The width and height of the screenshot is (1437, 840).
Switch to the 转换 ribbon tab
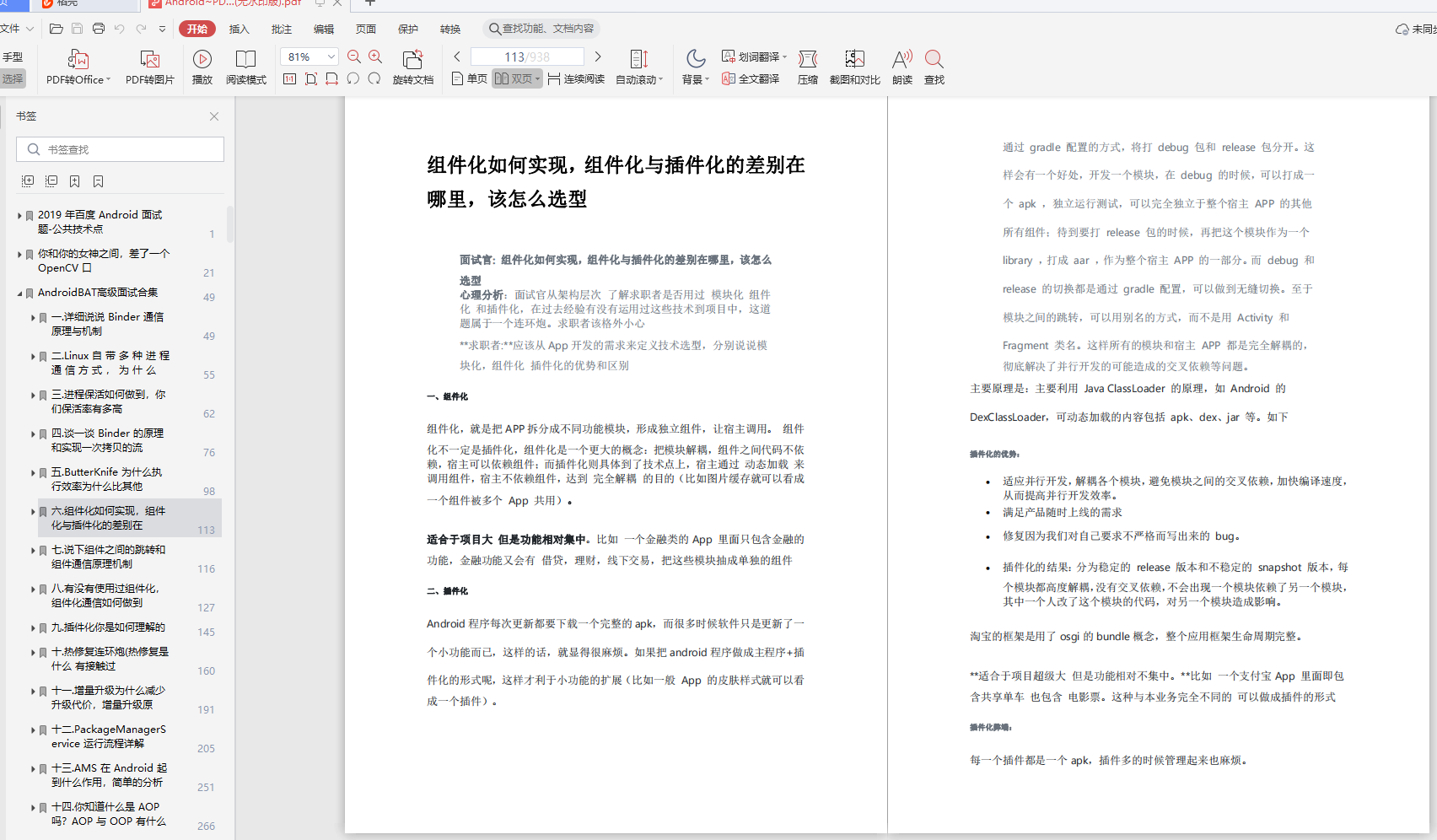pos(450,29)
